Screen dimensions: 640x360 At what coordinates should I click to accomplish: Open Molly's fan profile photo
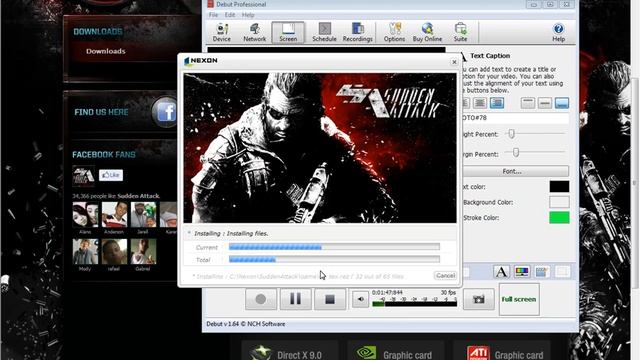coord(85,251)
